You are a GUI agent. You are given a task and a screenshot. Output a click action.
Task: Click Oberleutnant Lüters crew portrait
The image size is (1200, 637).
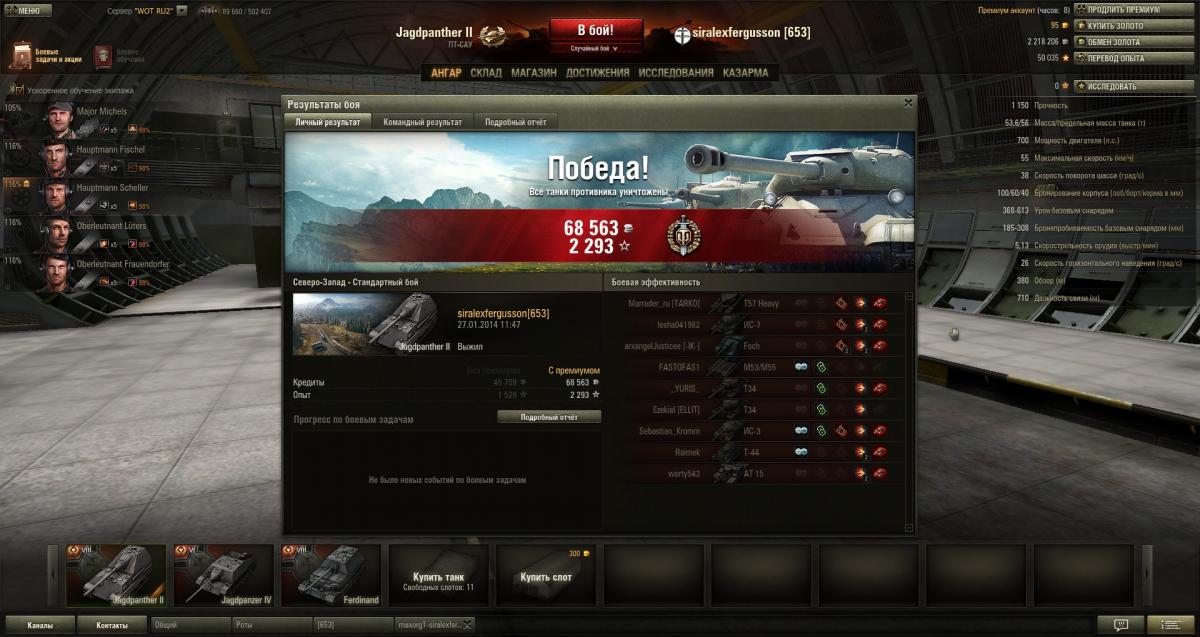pos(58,235)
